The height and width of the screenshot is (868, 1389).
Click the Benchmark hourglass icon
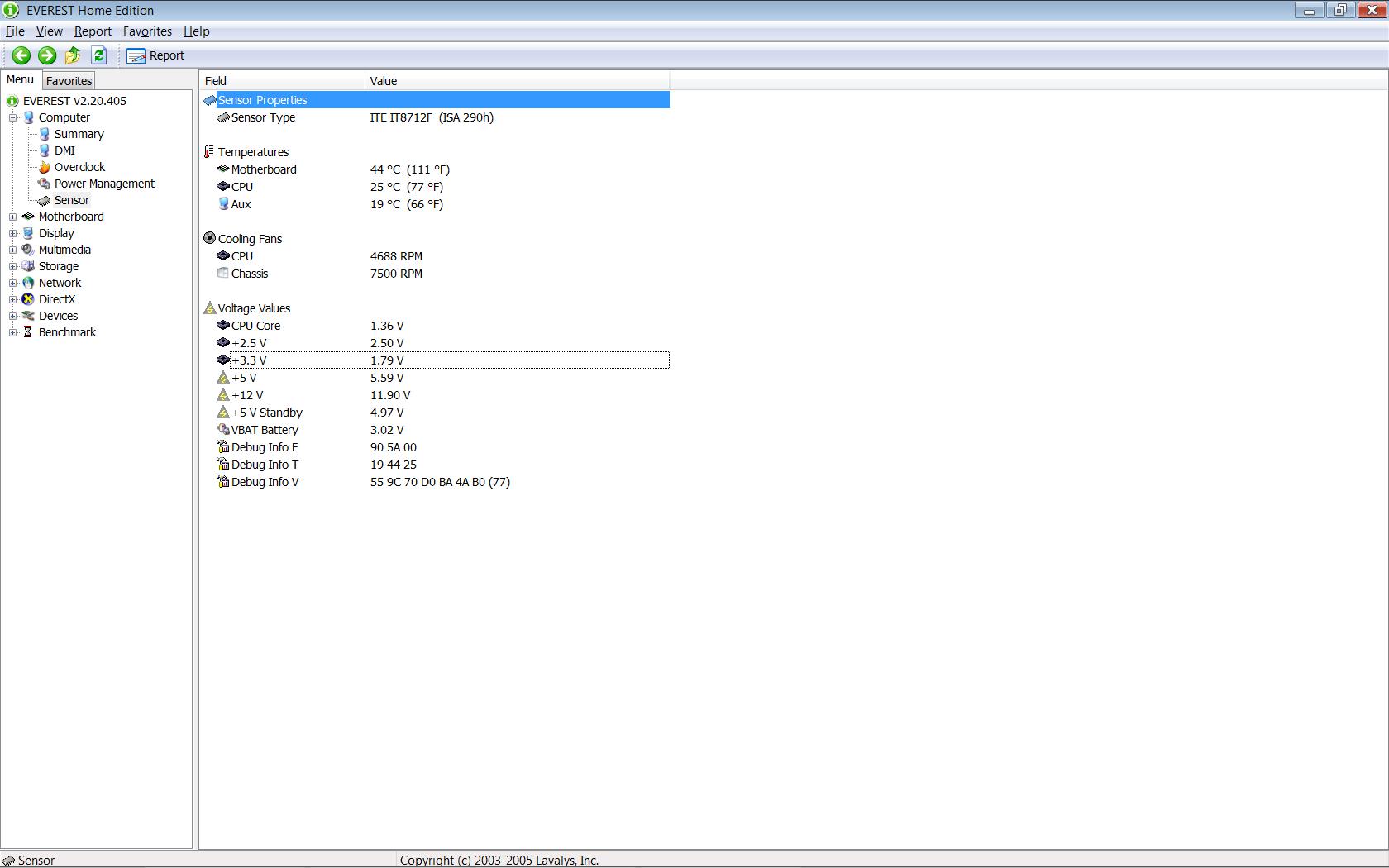tap(28, 332)
